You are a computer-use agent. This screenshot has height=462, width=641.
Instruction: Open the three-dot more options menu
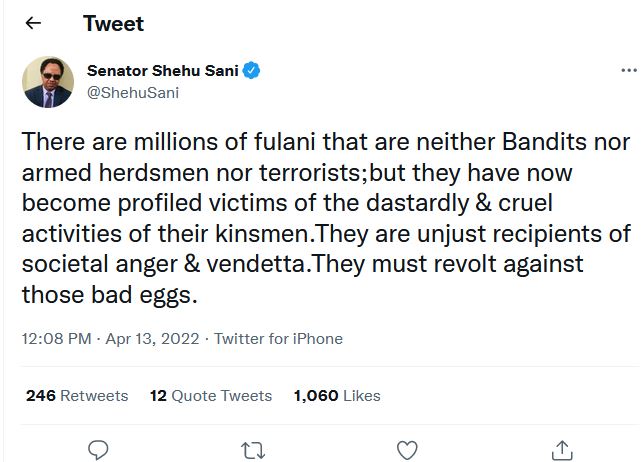pyautogui.click(x=628, y=71)
